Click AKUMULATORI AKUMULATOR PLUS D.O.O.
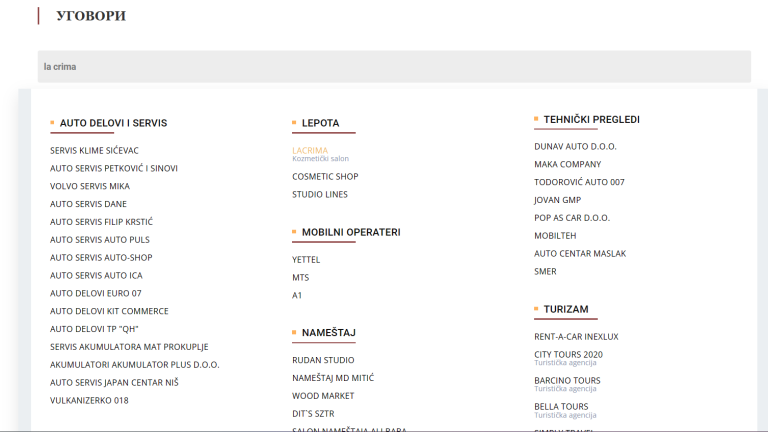The image size is (768, 432). [135, 365]
